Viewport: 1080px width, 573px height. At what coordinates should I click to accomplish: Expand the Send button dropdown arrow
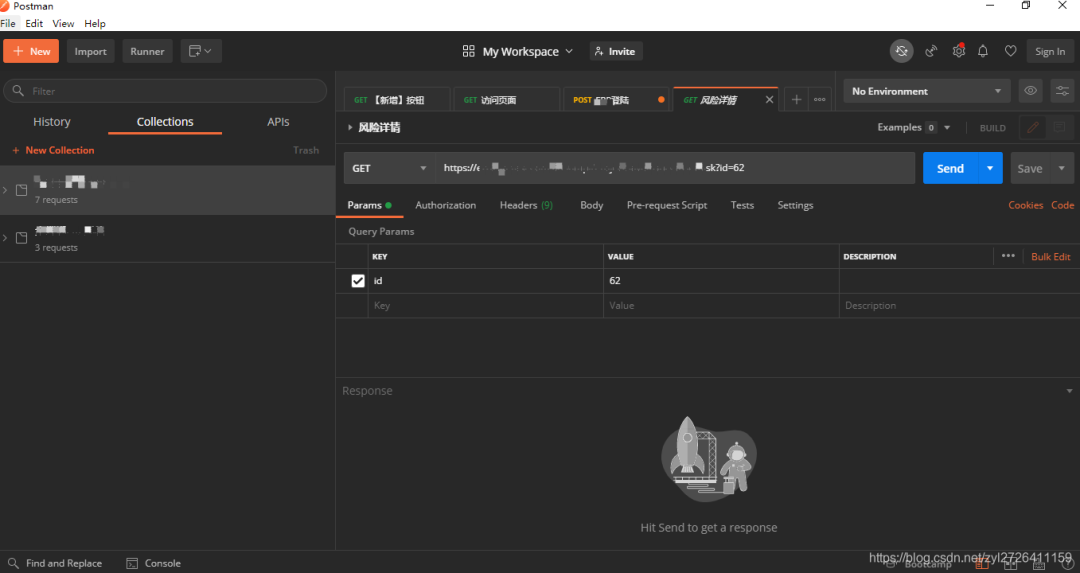(x=990, y=168)
